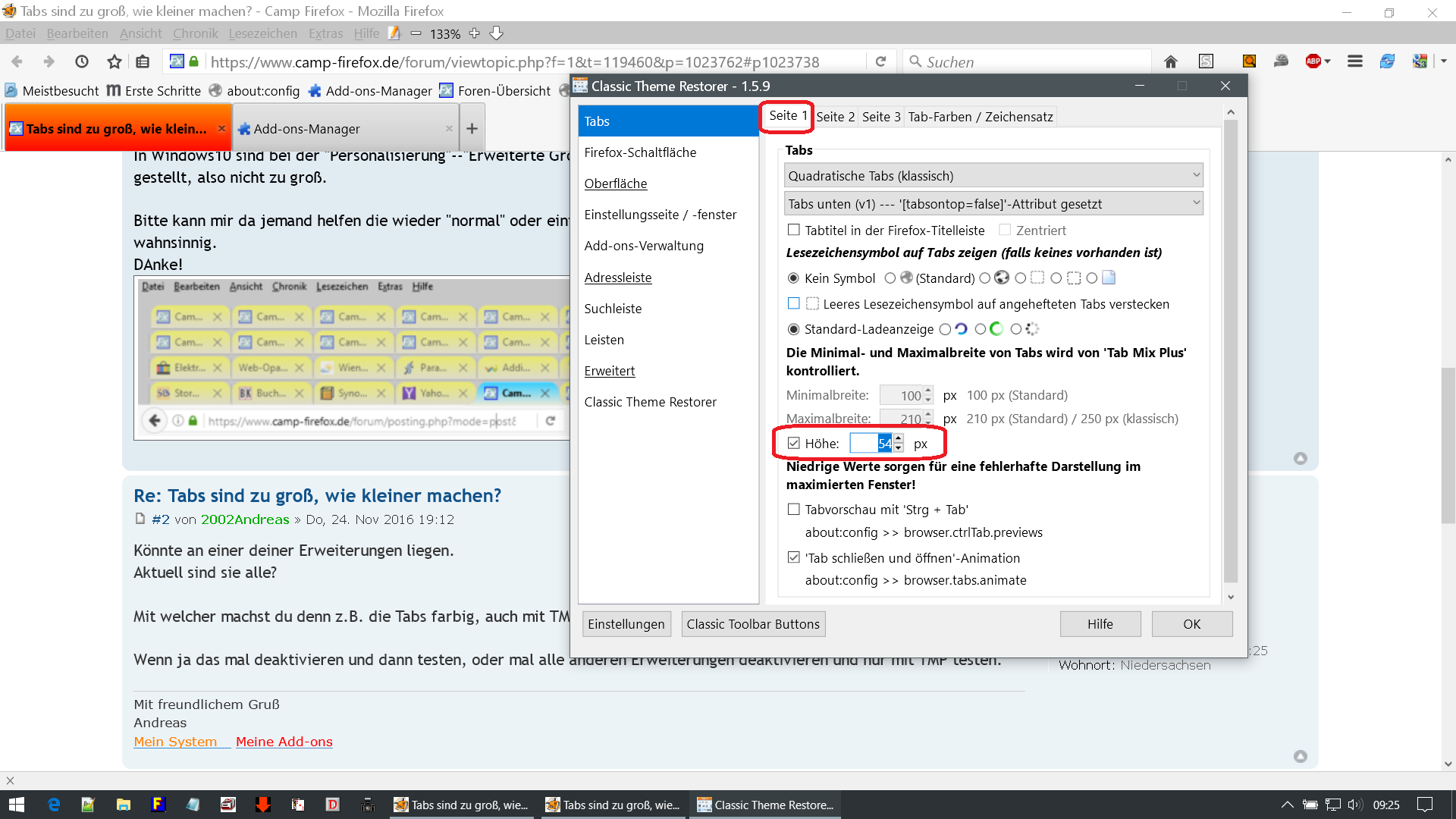Open Microsoft Edge from taskbar

click(x=54, y=805)
